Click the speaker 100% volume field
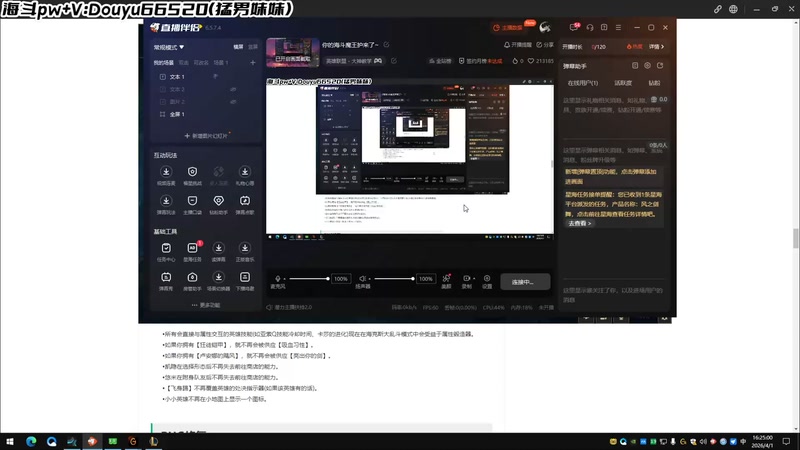Screen dimensions: 800x450 [426, 279]
